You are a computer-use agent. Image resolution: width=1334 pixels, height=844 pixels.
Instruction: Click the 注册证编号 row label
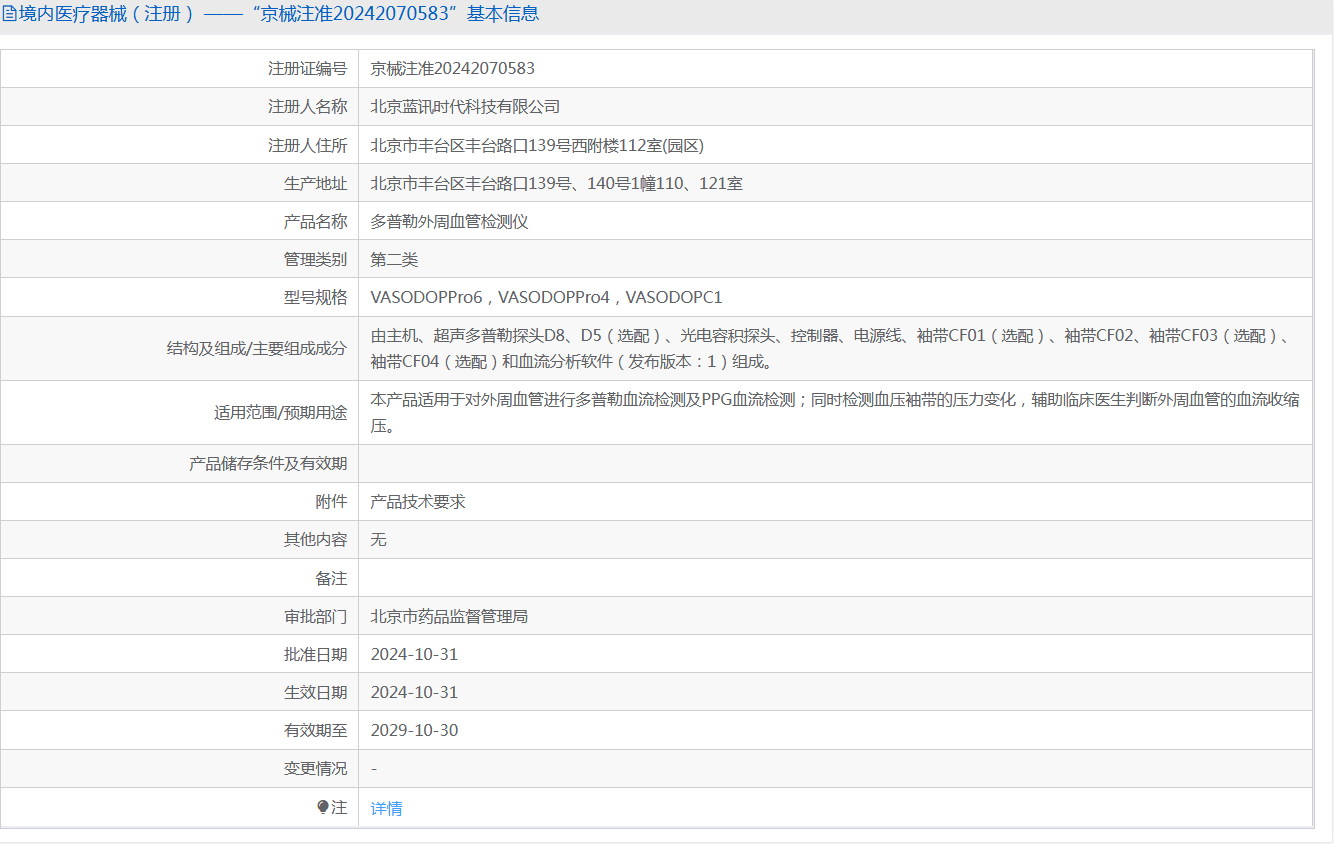pyautogui.click(x=307, y=68)
